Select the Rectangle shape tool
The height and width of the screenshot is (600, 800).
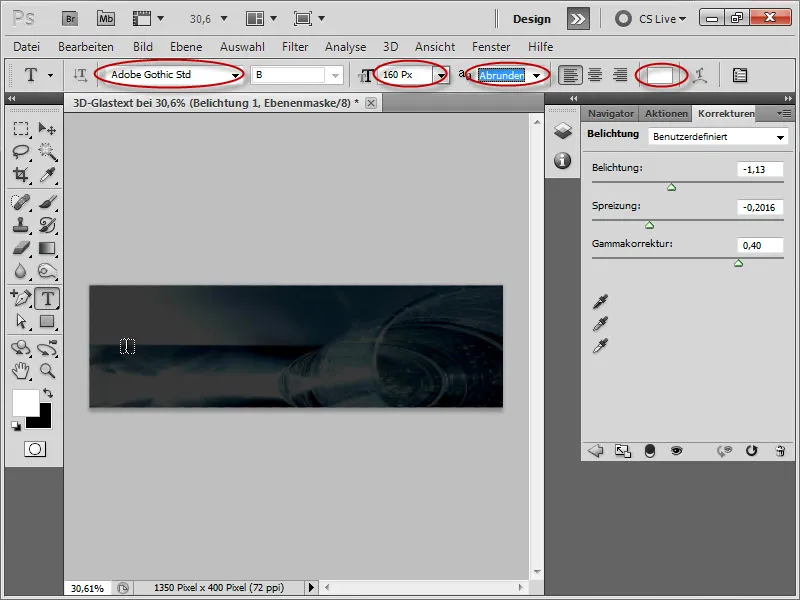[x=47, y=321]
